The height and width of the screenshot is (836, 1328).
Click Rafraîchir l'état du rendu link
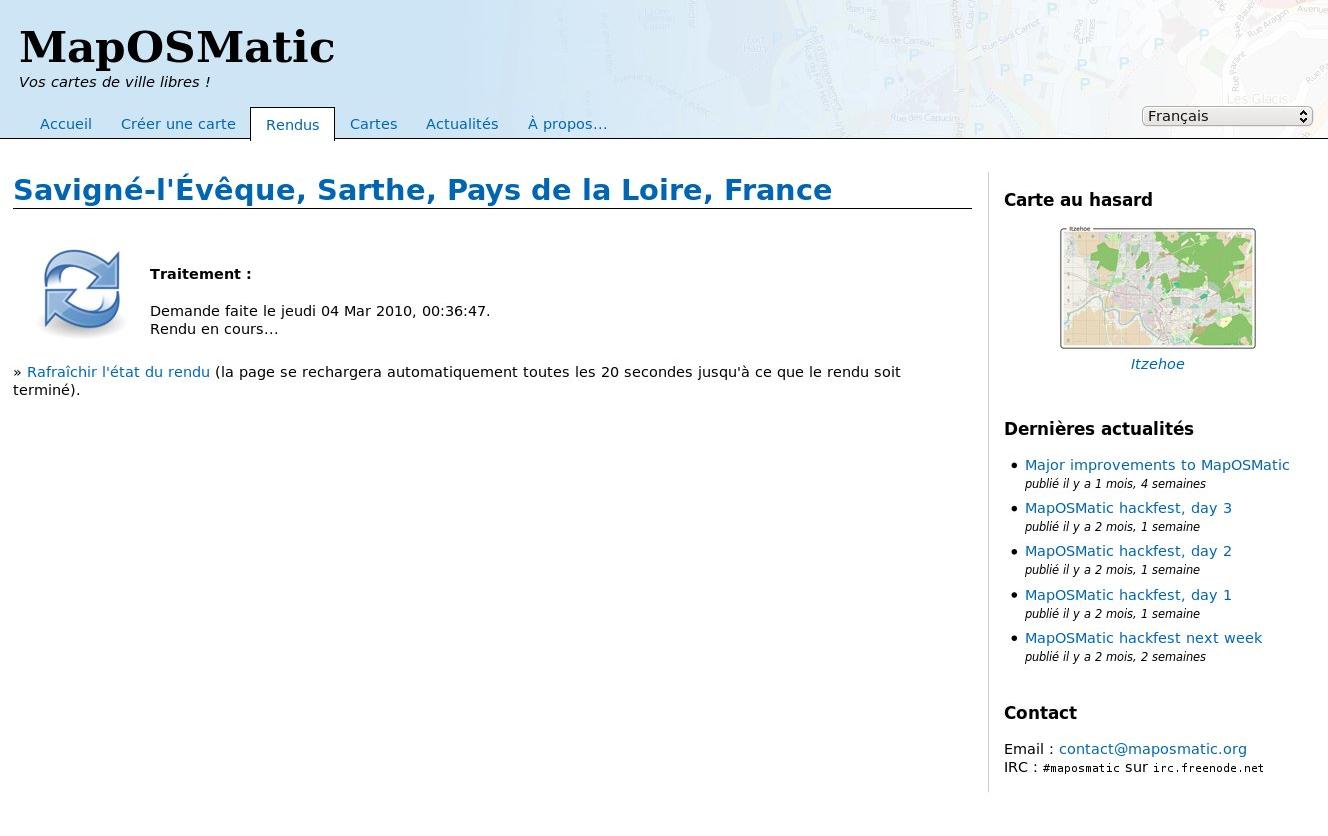coord(118,372)
